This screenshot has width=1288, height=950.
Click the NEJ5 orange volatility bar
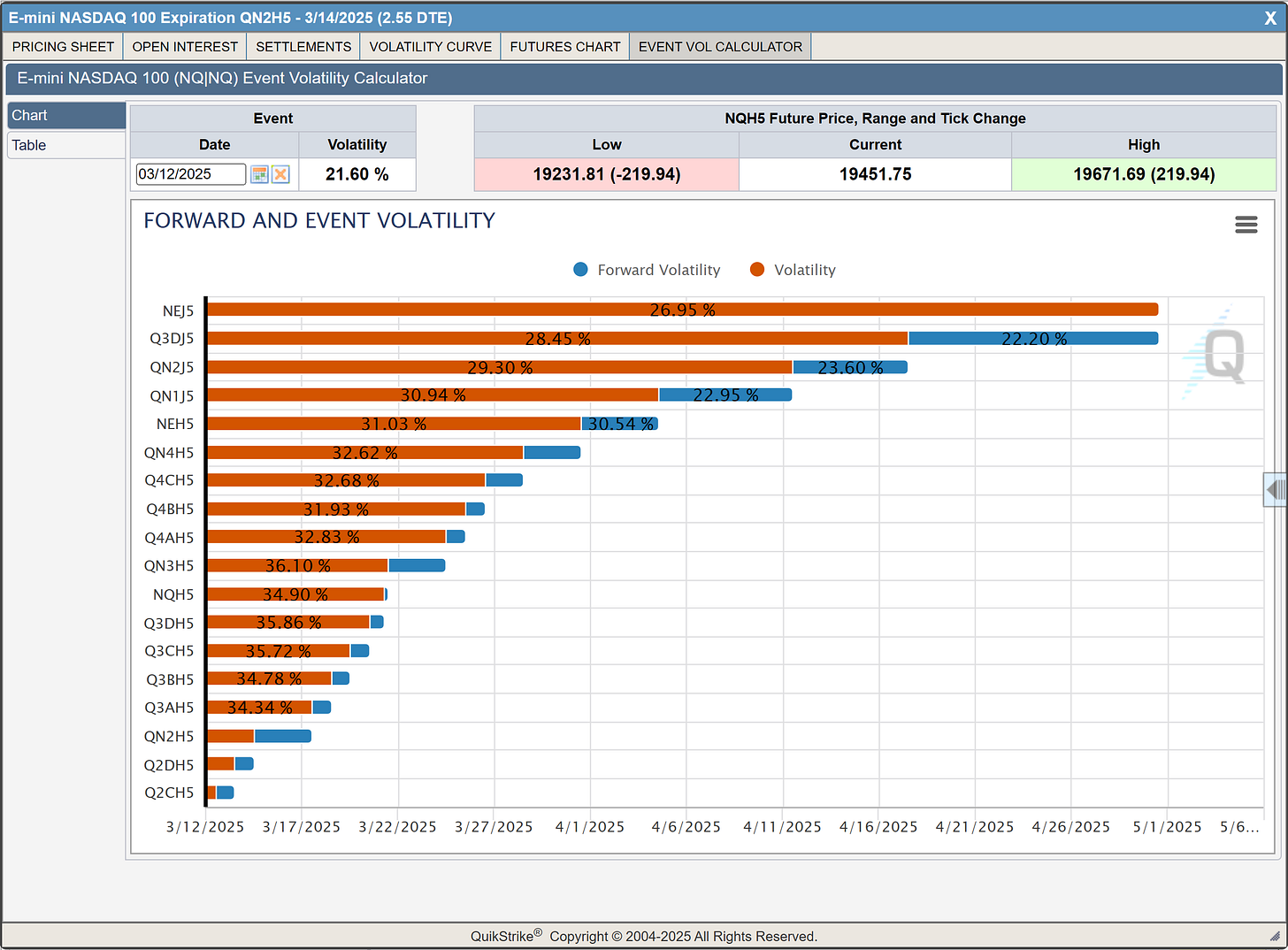tap(682, 310)
